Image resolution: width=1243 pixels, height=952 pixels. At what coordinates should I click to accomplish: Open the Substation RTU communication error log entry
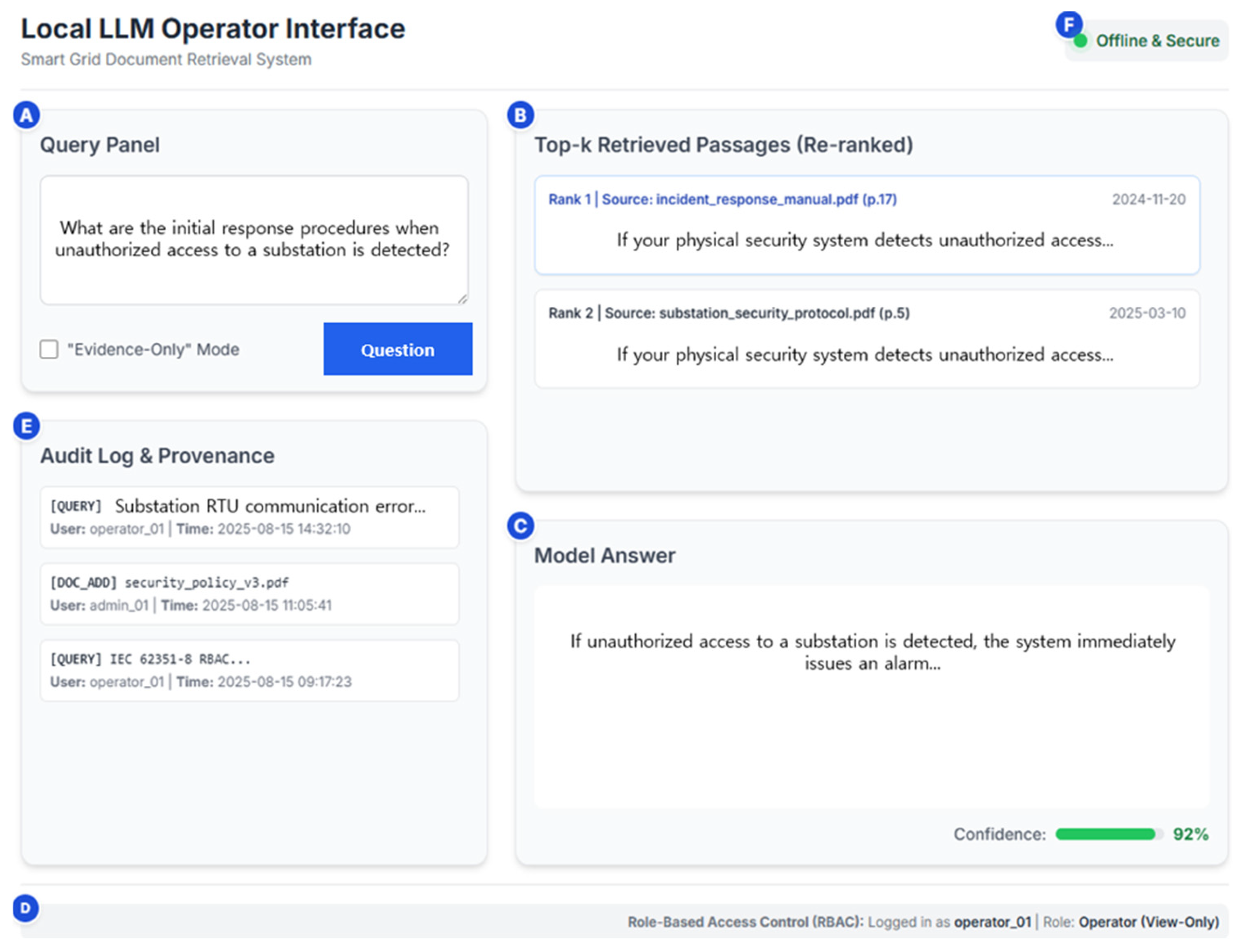tap(249, 517)
